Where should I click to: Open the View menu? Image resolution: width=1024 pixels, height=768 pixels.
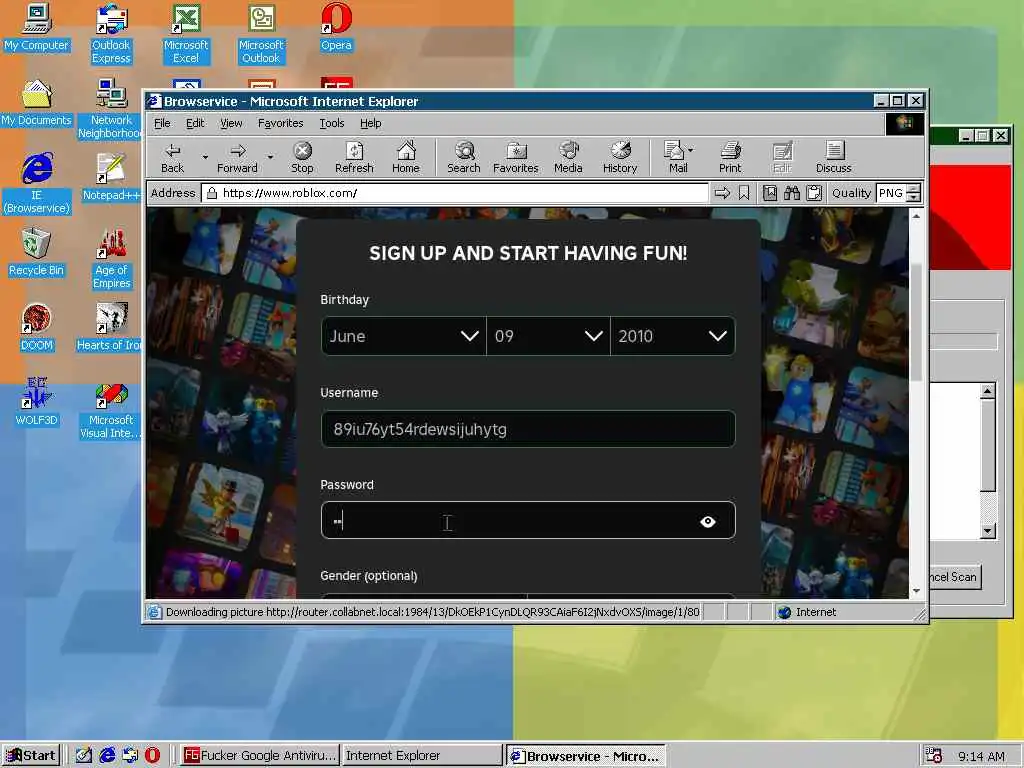(231, 123)
